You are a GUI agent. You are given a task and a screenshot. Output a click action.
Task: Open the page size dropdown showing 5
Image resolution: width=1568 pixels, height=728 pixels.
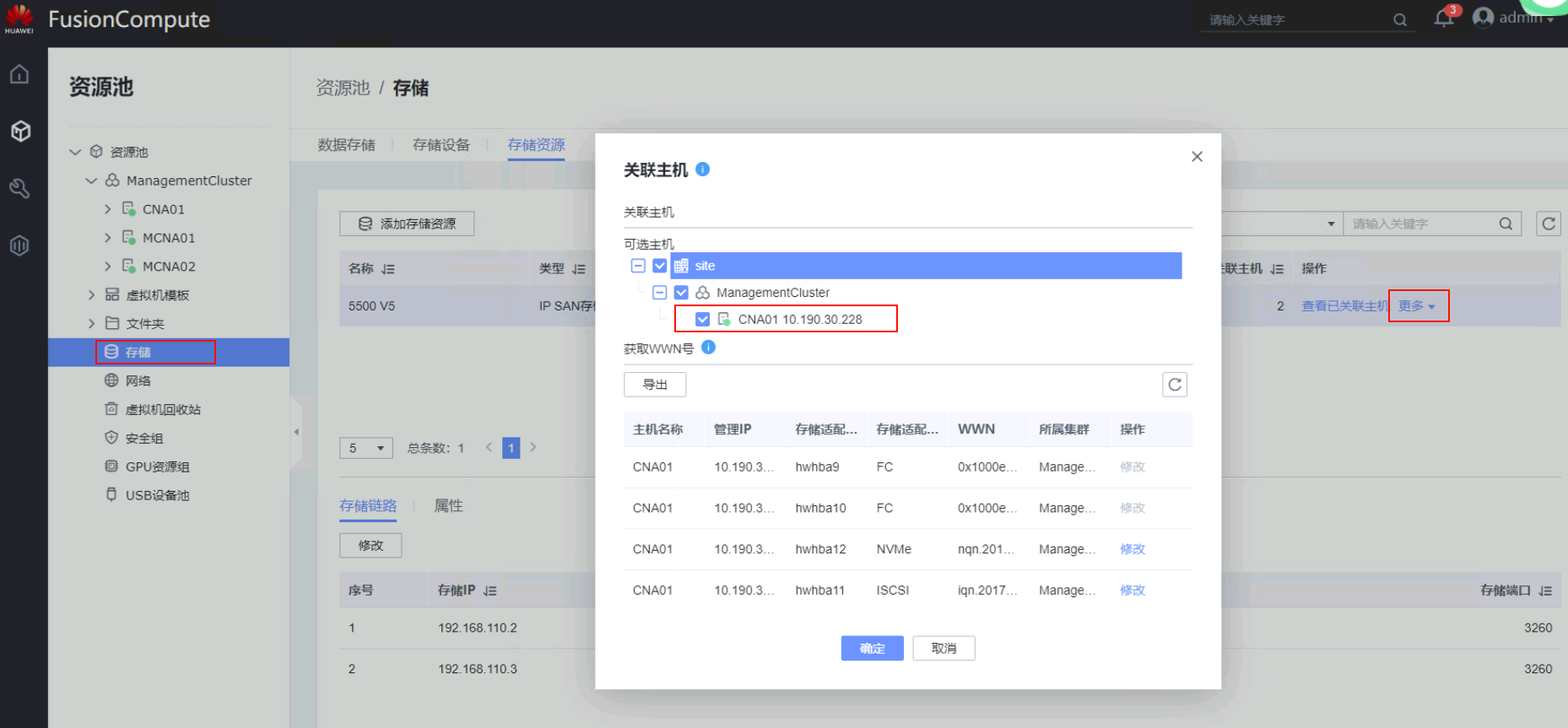(366, 448)
